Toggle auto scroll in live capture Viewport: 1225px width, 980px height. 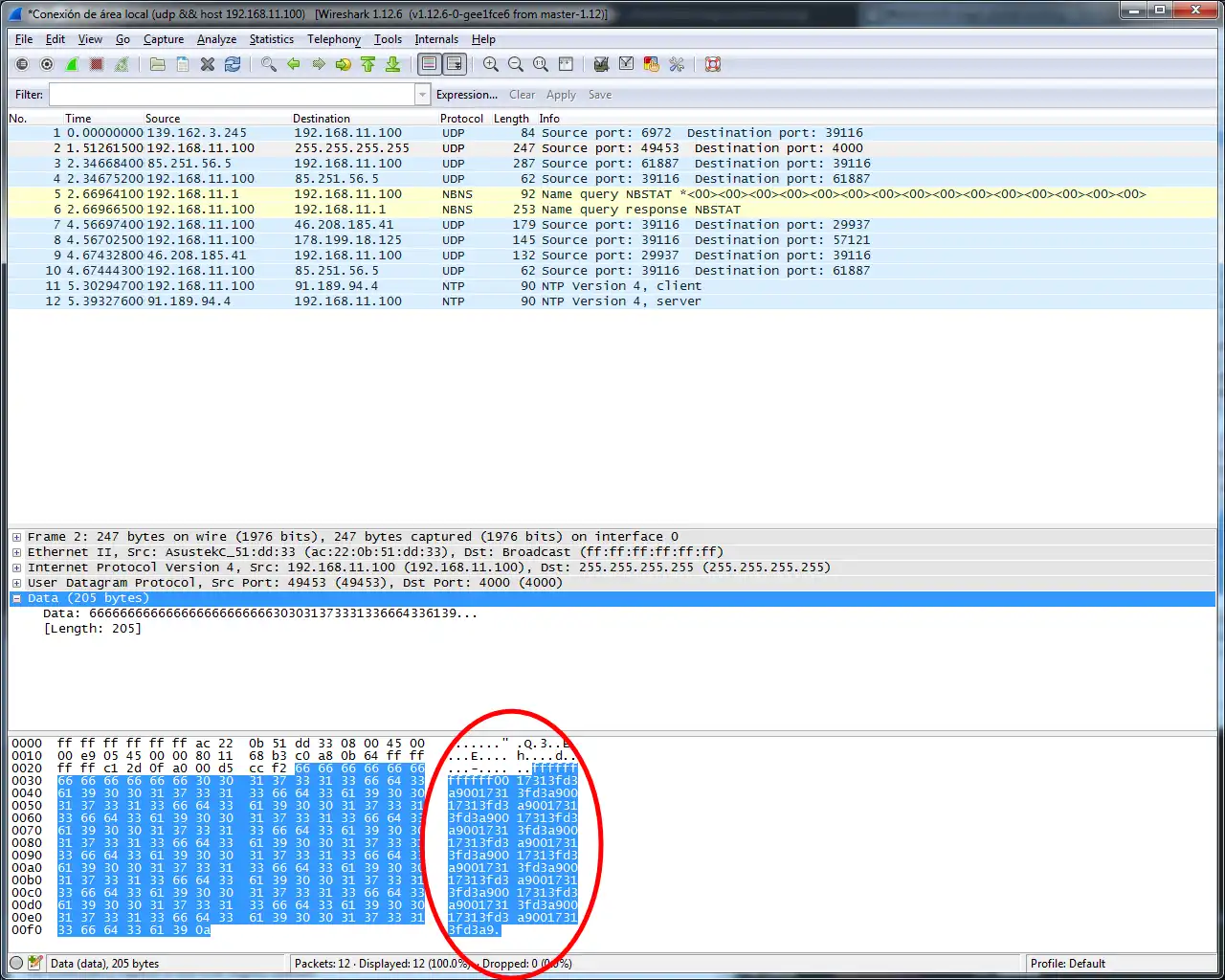tap(455, 64)
